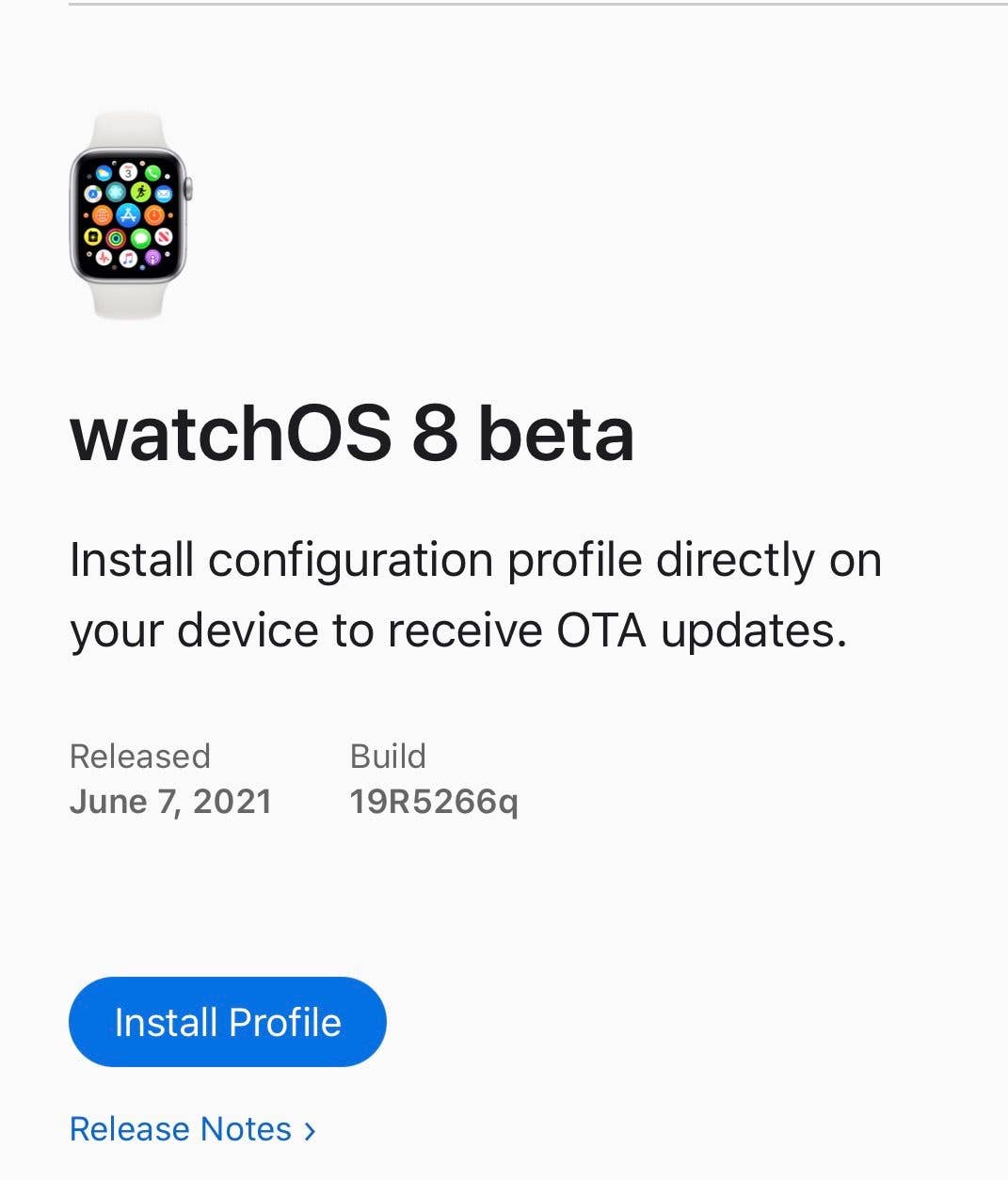The image size is (1008, 1180).
Task: Click the Workout running figure icon
Action: (x=140, y=193)
